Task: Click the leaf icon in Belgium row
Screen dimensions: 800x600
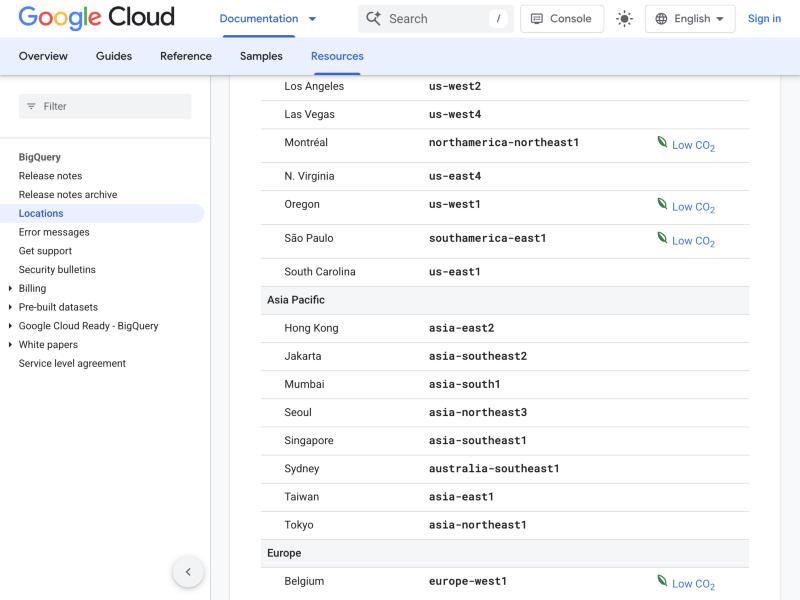Action: (662, 581)
